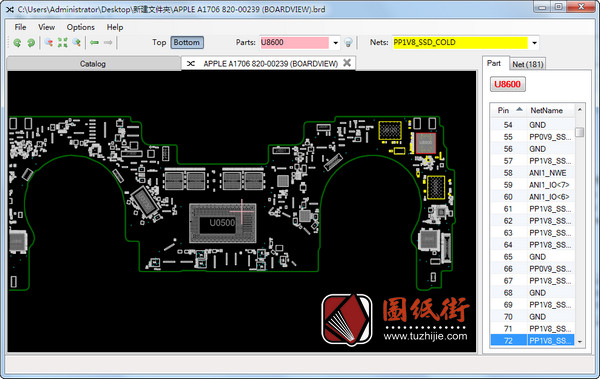Image resolution: width=600 pixels, height=379 pixels.
Task: Click the zoom out magnifier icon
Action: 49,42
